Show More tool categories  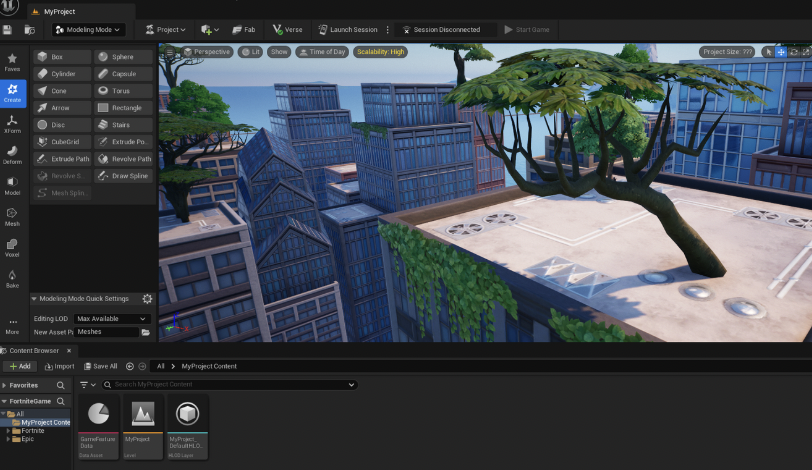(12, 327)
